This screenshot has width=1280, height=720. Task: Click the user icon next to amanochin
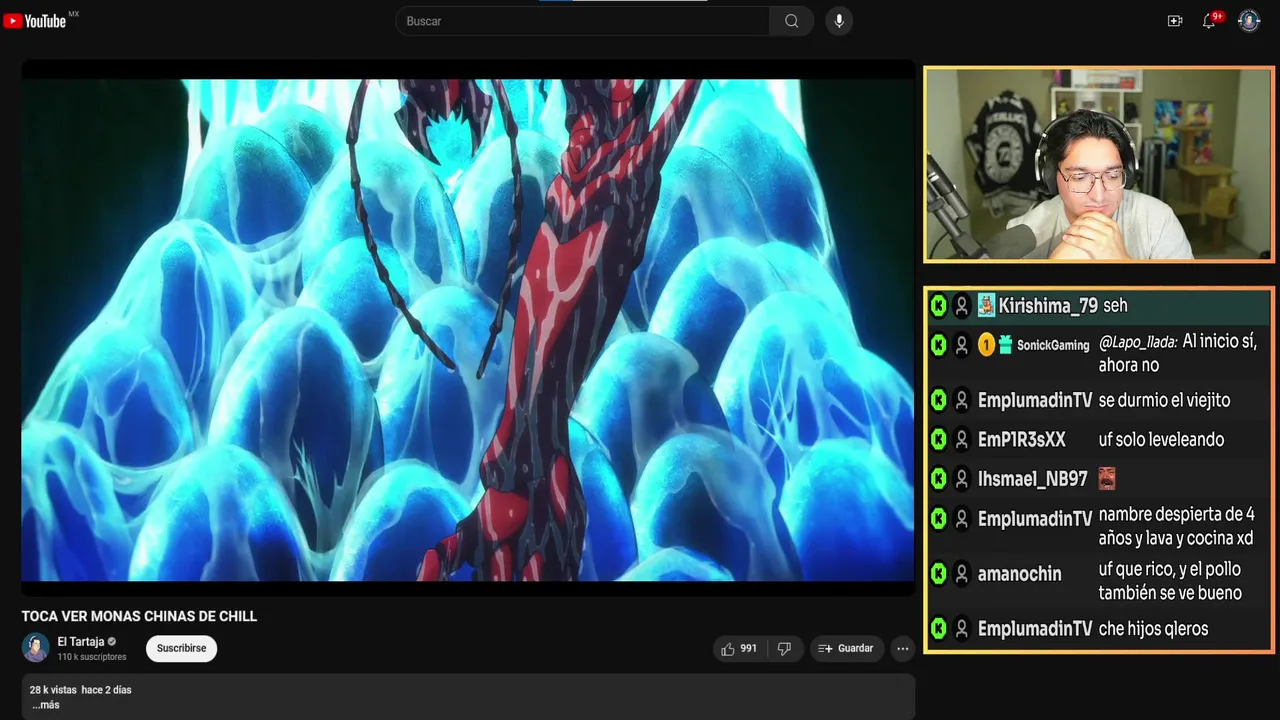[x=961, y=574]
